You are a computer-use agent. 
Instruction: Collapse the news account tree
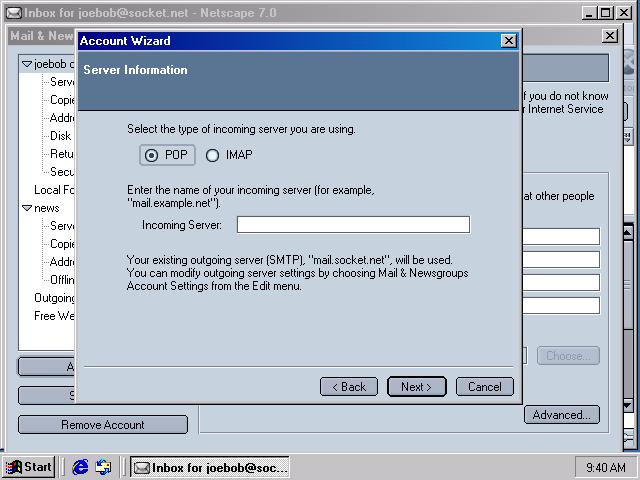click(x=27, y=208)
